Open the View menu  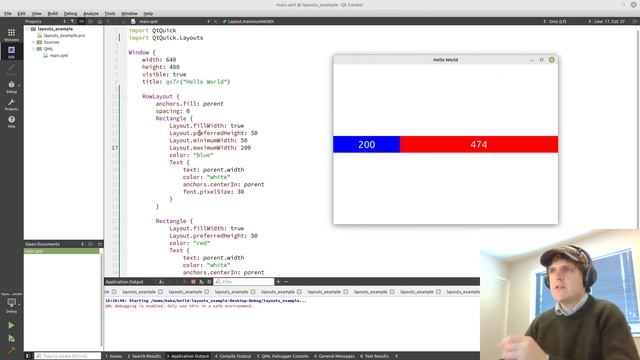(x=36, y=13)
